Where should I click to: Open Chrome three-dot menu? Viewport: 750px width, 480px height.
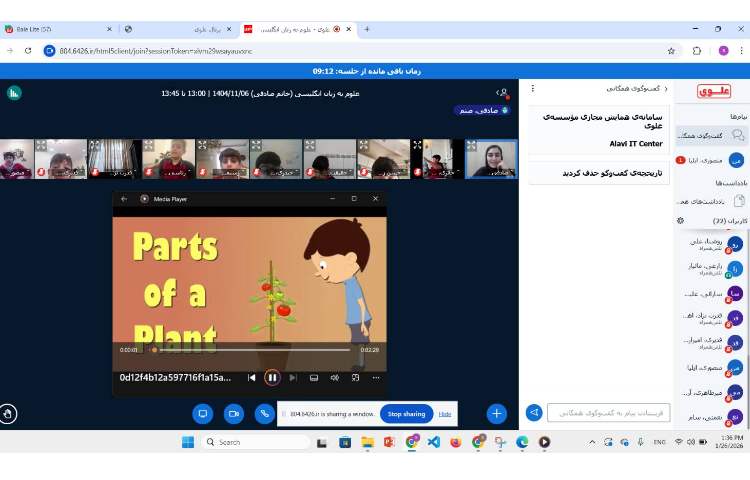click(741, 51)
